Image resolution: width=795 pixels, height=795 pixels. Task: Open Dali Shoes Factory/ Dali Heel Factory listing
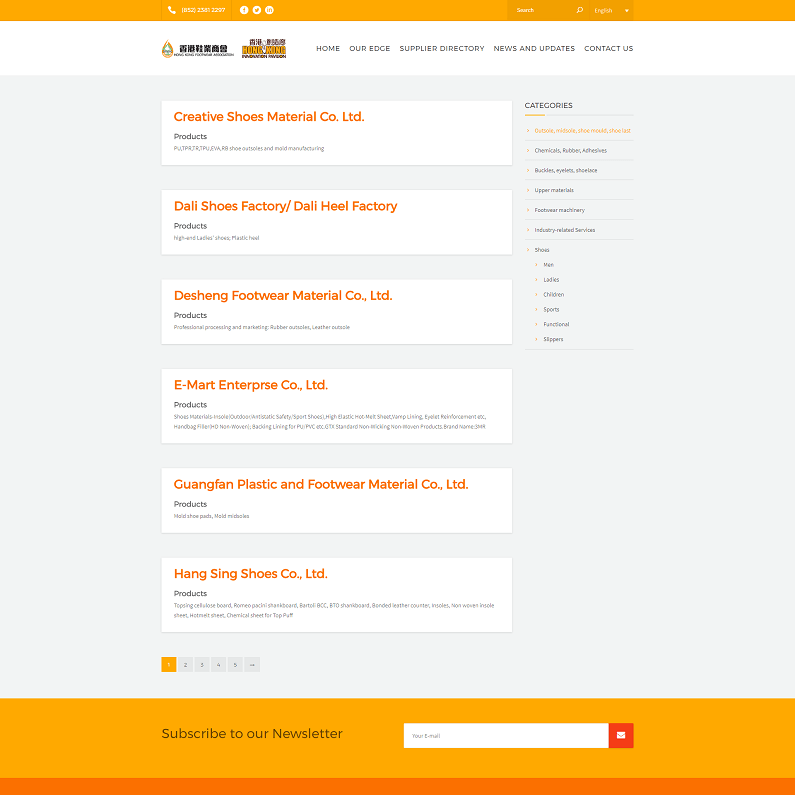pyautogui.click(x=285, y=206)
